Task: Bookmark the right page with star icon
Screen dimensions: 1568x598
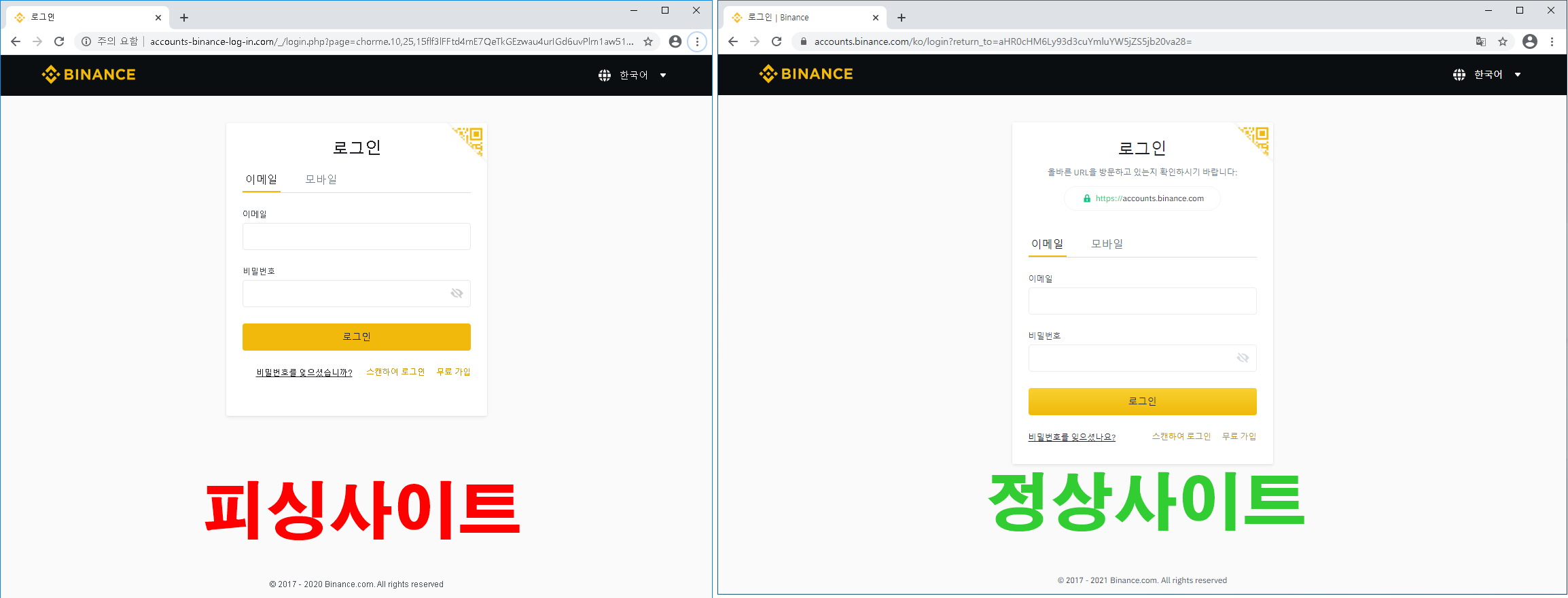Action: pos(1503,41)
